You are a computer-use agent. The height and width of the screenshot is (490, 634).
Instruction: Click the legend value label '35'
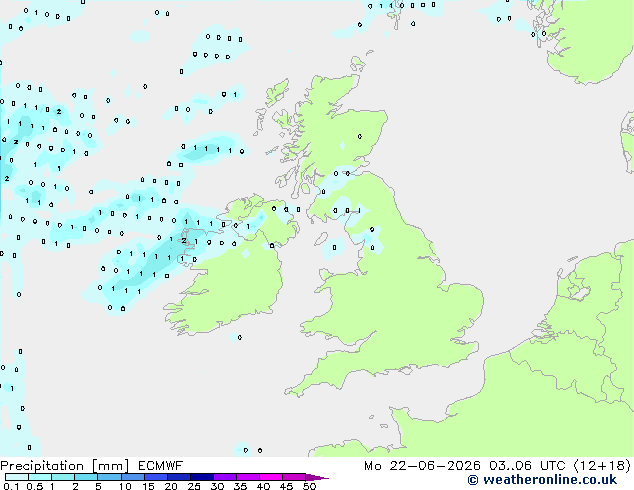coord(240,486)
